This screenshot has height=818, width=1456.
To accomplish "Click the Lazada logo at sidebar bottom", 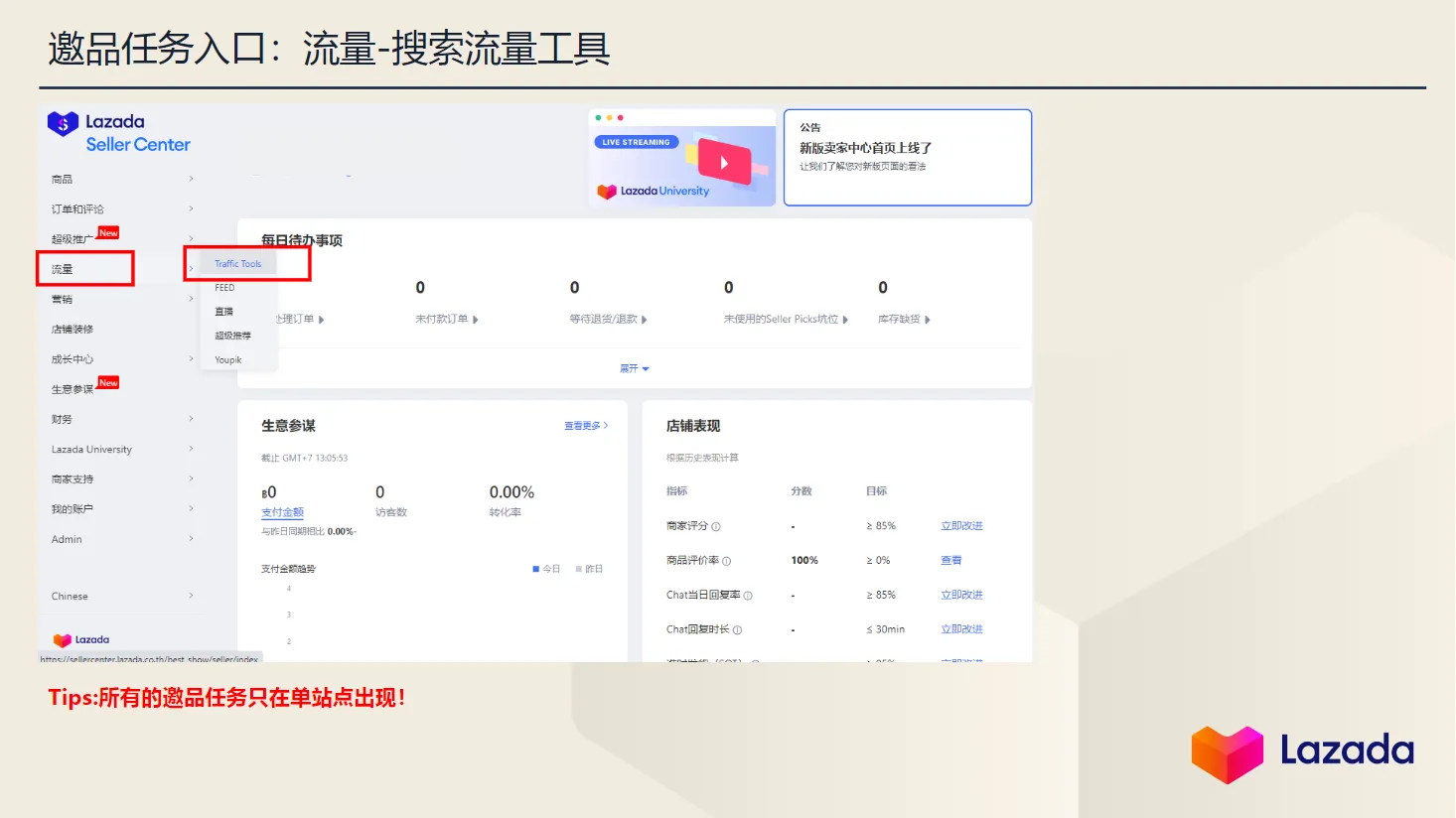I will coord(83,639).
